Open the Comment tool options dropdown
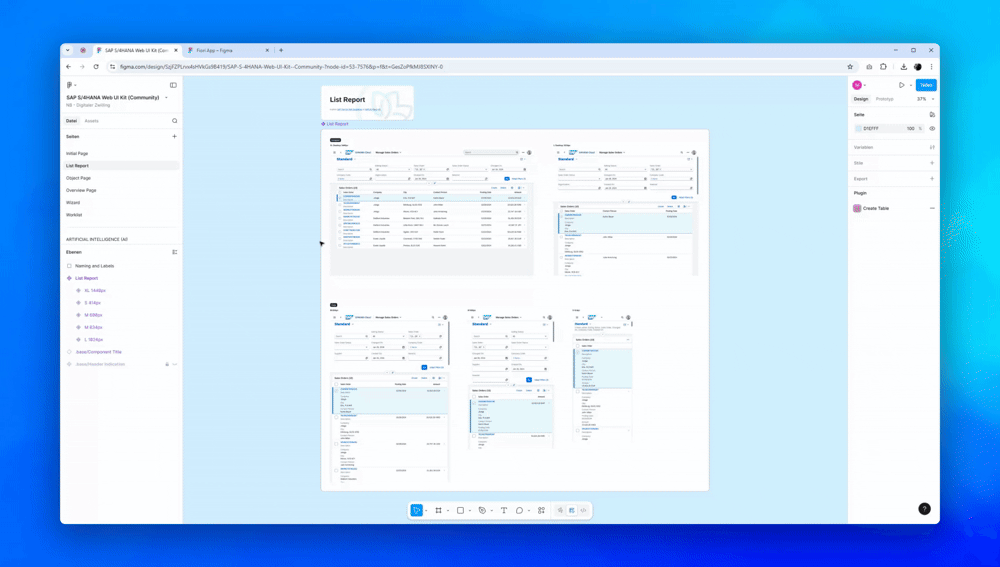The image size is (1000, 567). pos(529,511)
